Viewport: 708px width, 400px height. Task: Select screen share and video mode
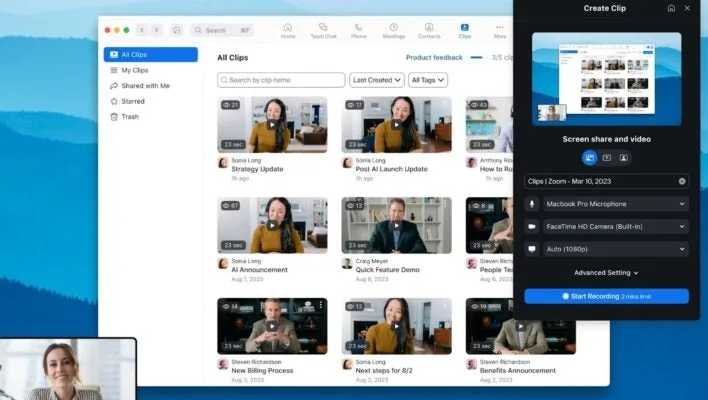click(x=589, y=157)
